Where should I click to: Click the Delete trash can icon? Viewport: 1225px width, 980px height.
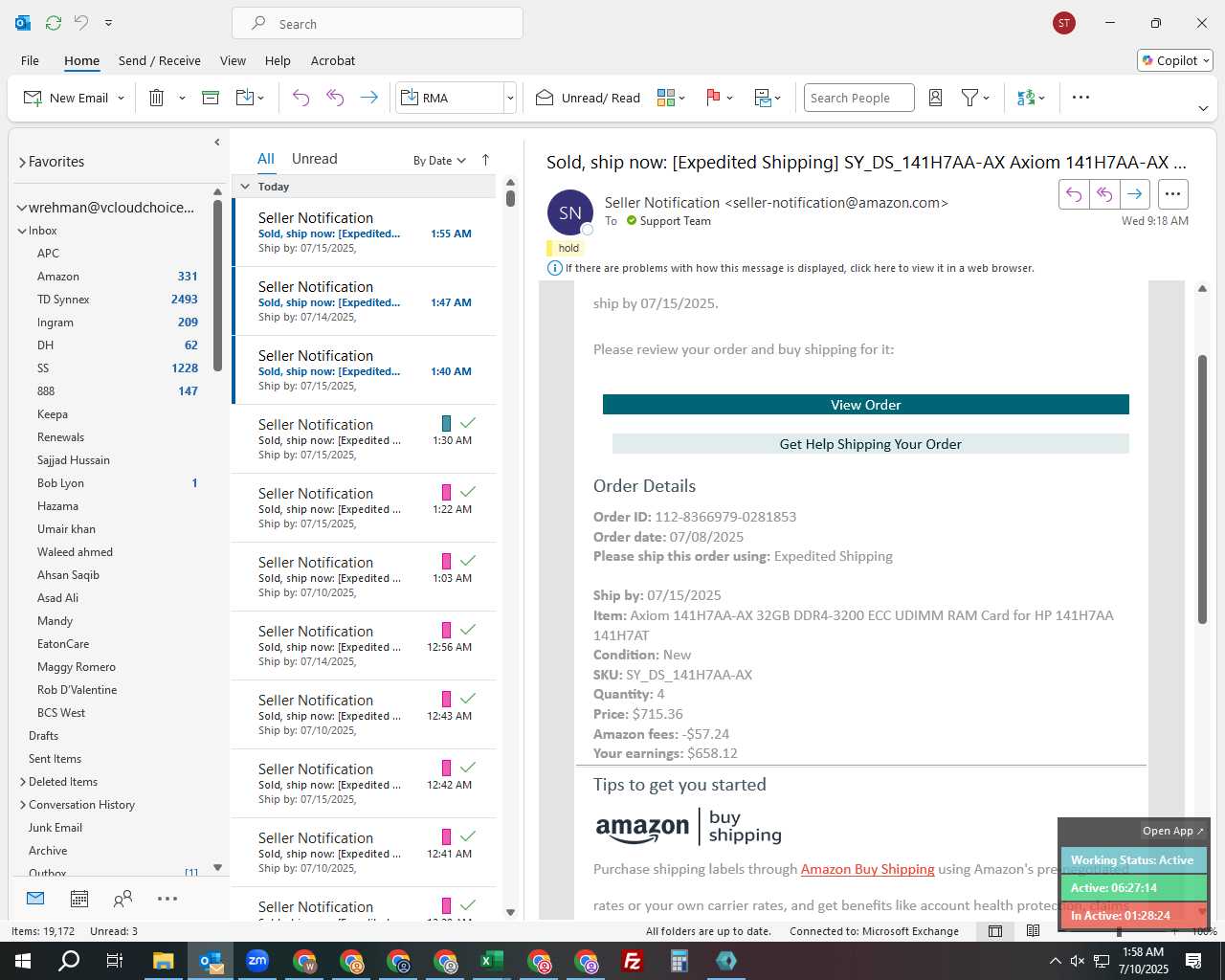pyautogui.click(x=157, y=98)
